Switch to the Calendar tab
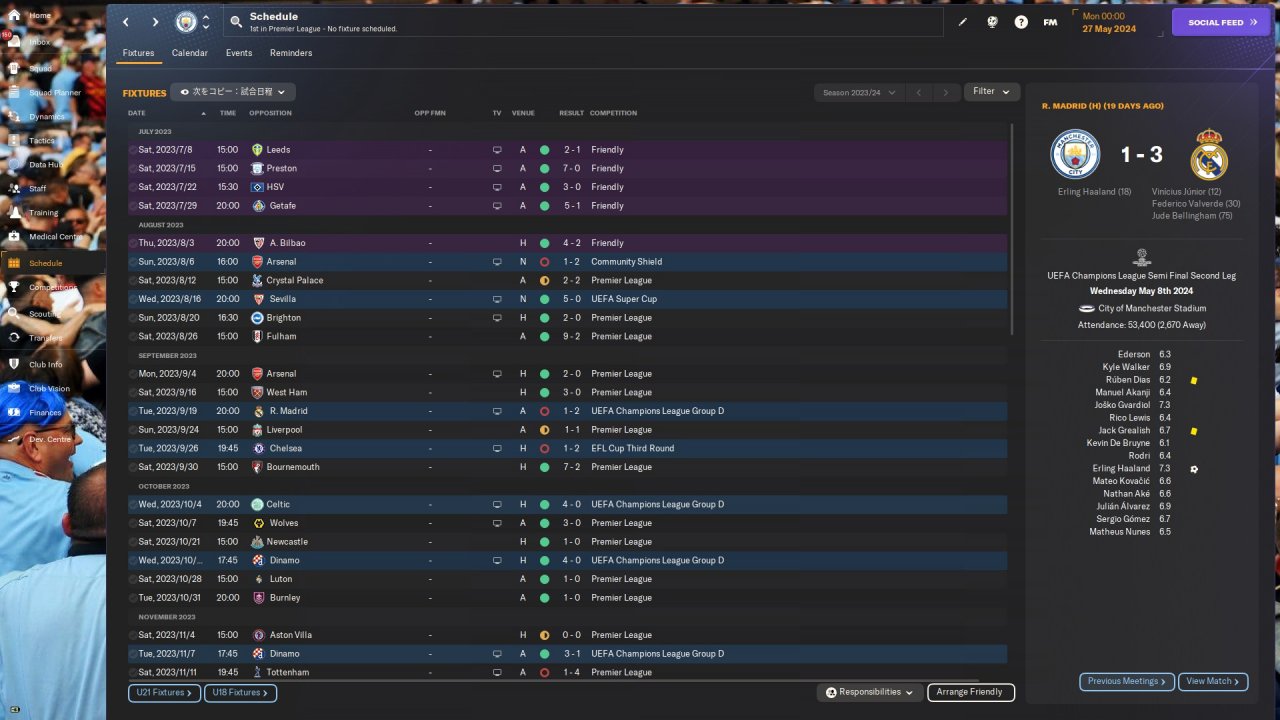Viewport: 1280px width, 720px height. [x=190, y=53]
